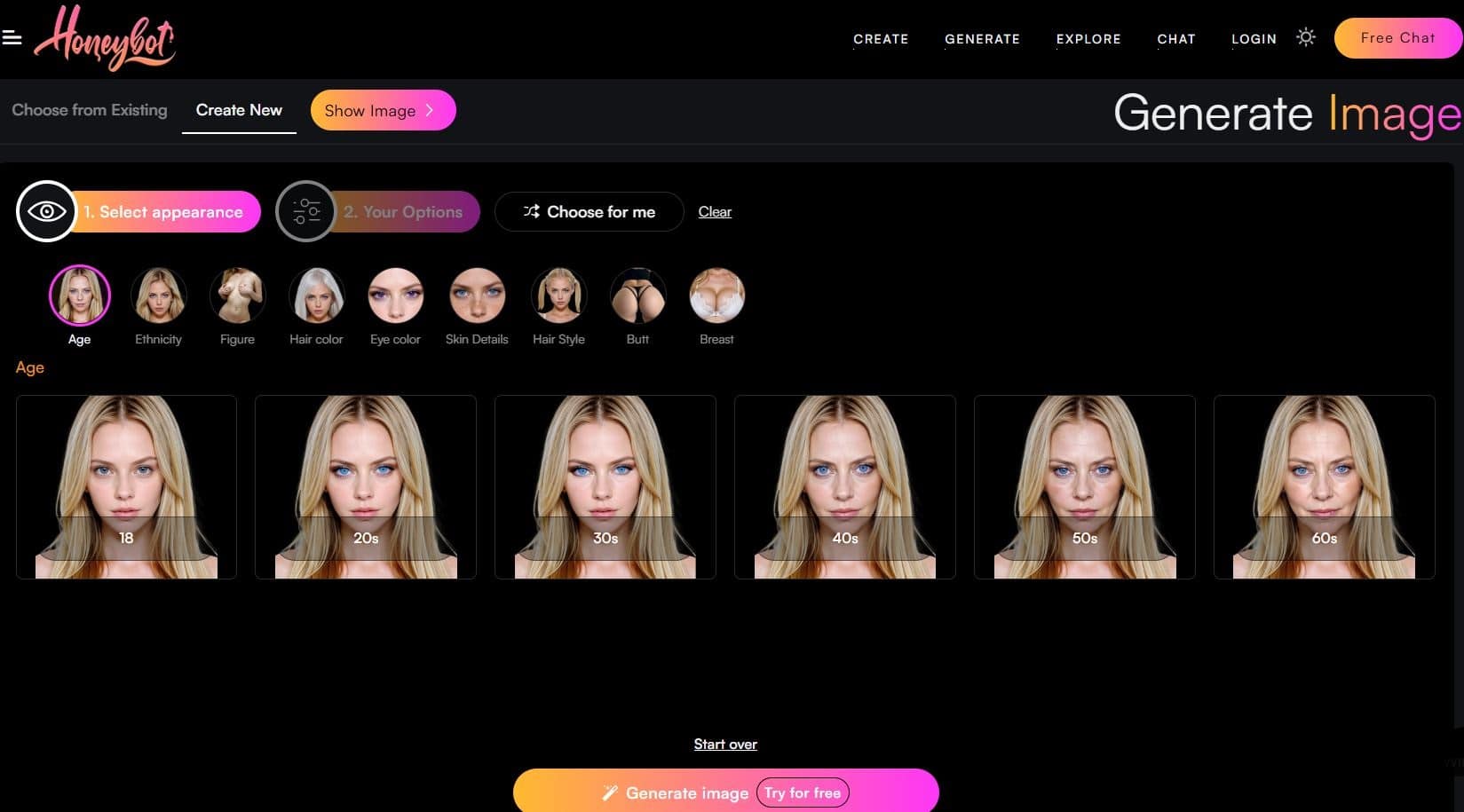The image size is (1464, 812).
Task: Choose the 60s age card
Action: (x=1325, y=487)
